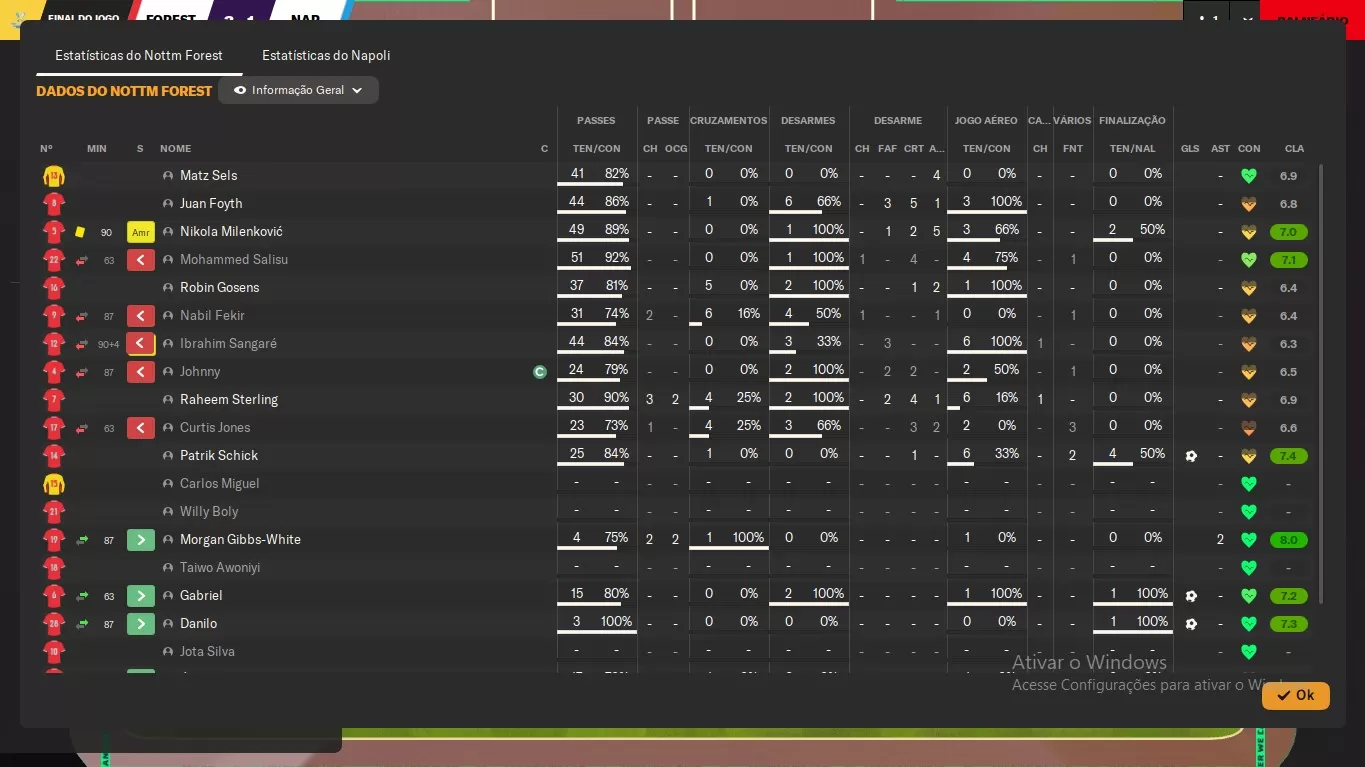Click the person info icon beside Matz Sels
Image resolution: width=1365 pixels, height=767 pixels.
168,176
